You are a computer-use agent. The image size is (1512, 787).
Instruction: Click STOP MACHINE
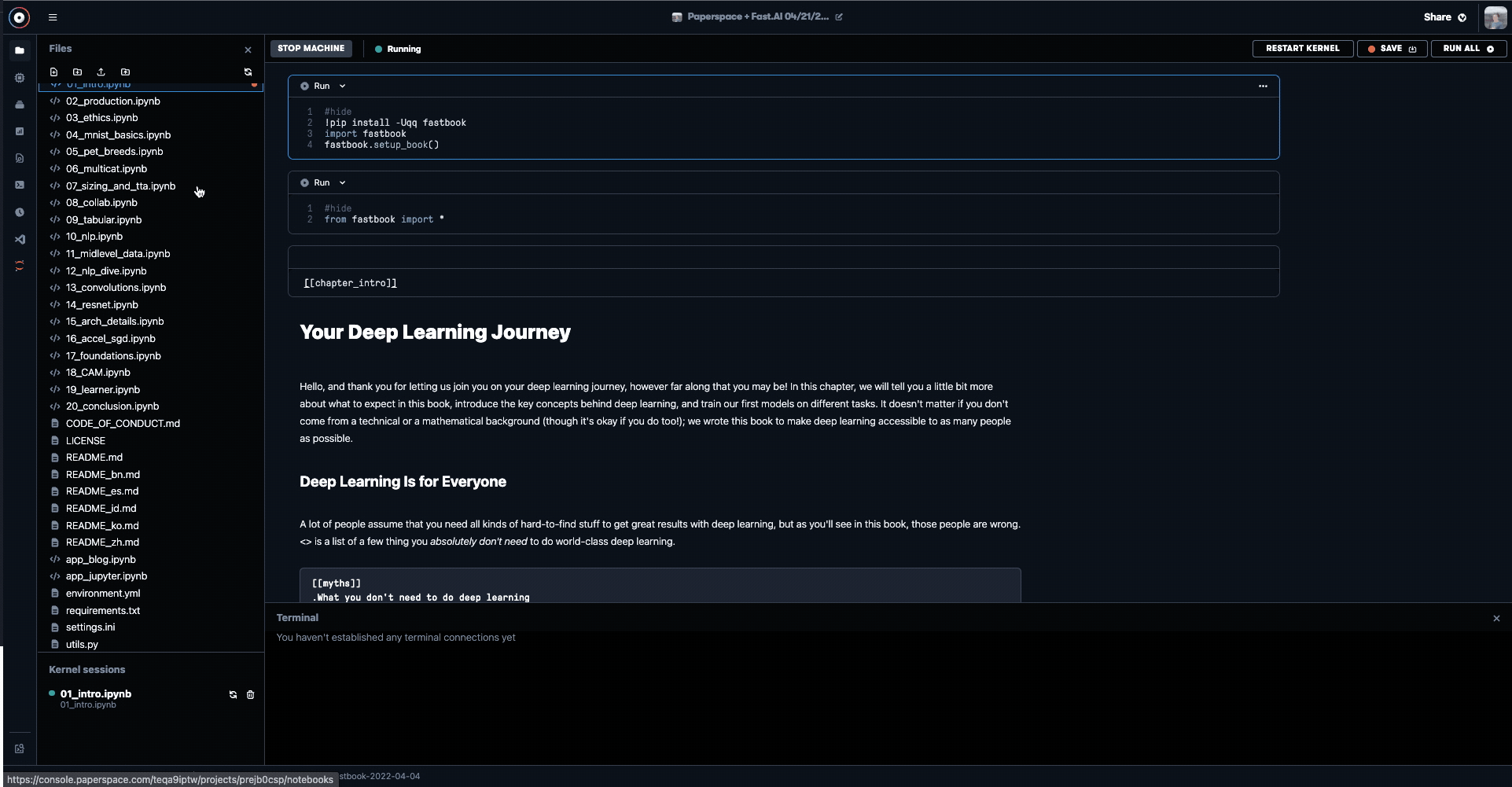click(x=311, y=49)
